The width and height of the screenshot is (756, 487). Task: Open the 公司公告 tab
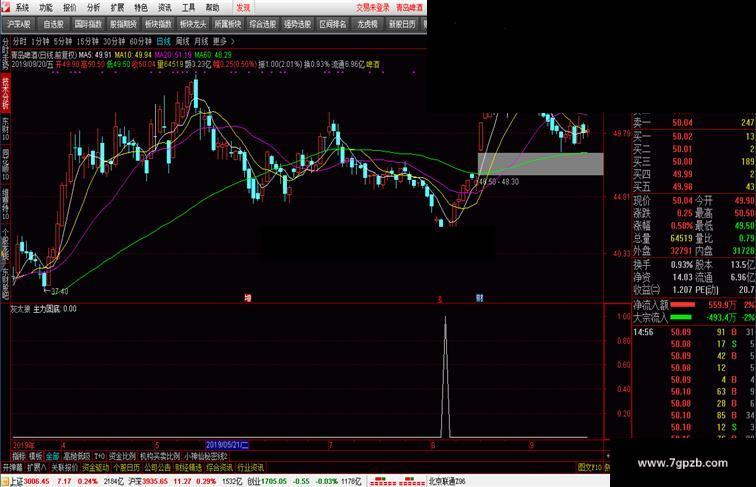click(x=158, y=467)
